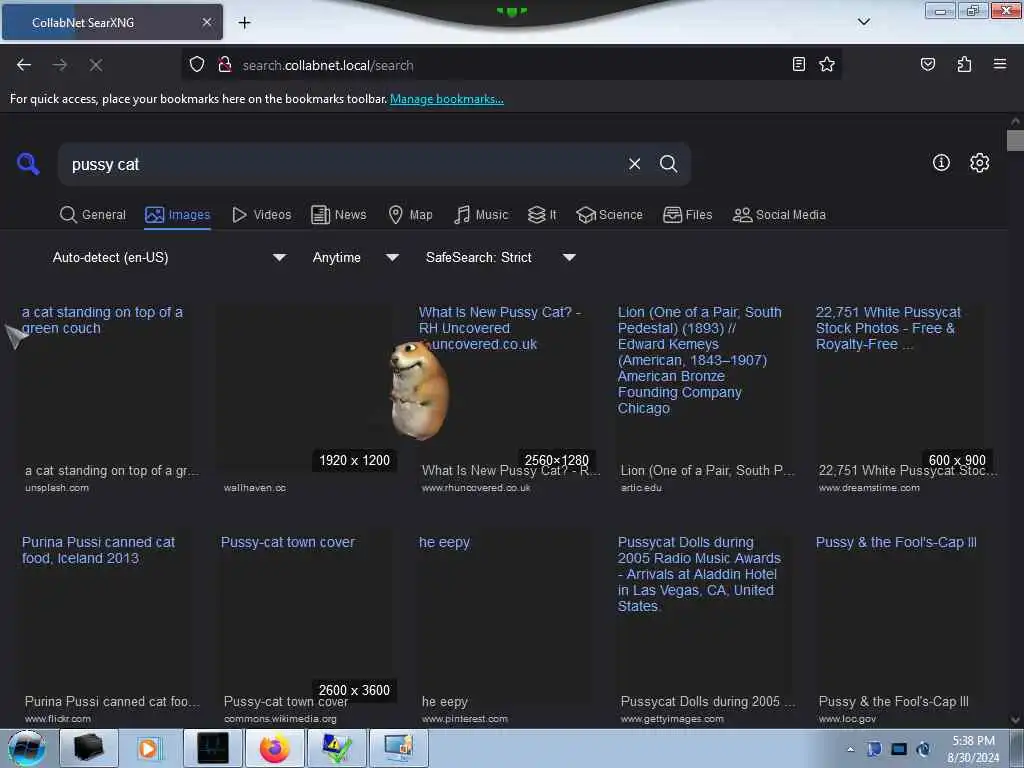The image size is (1024, 768).
Task: Toggle reader view icon
Action: [x=798, y=64]
